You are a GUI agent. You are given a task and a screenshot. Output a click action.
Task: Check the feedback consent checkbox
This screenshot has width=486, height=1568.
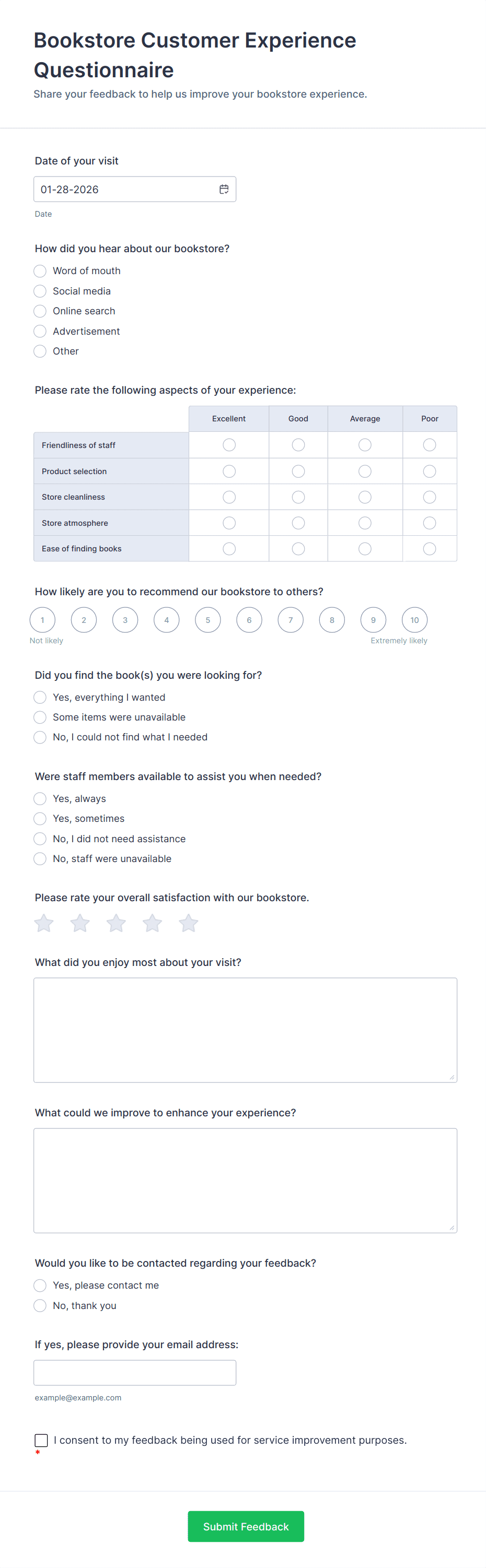coord(41,1440)
